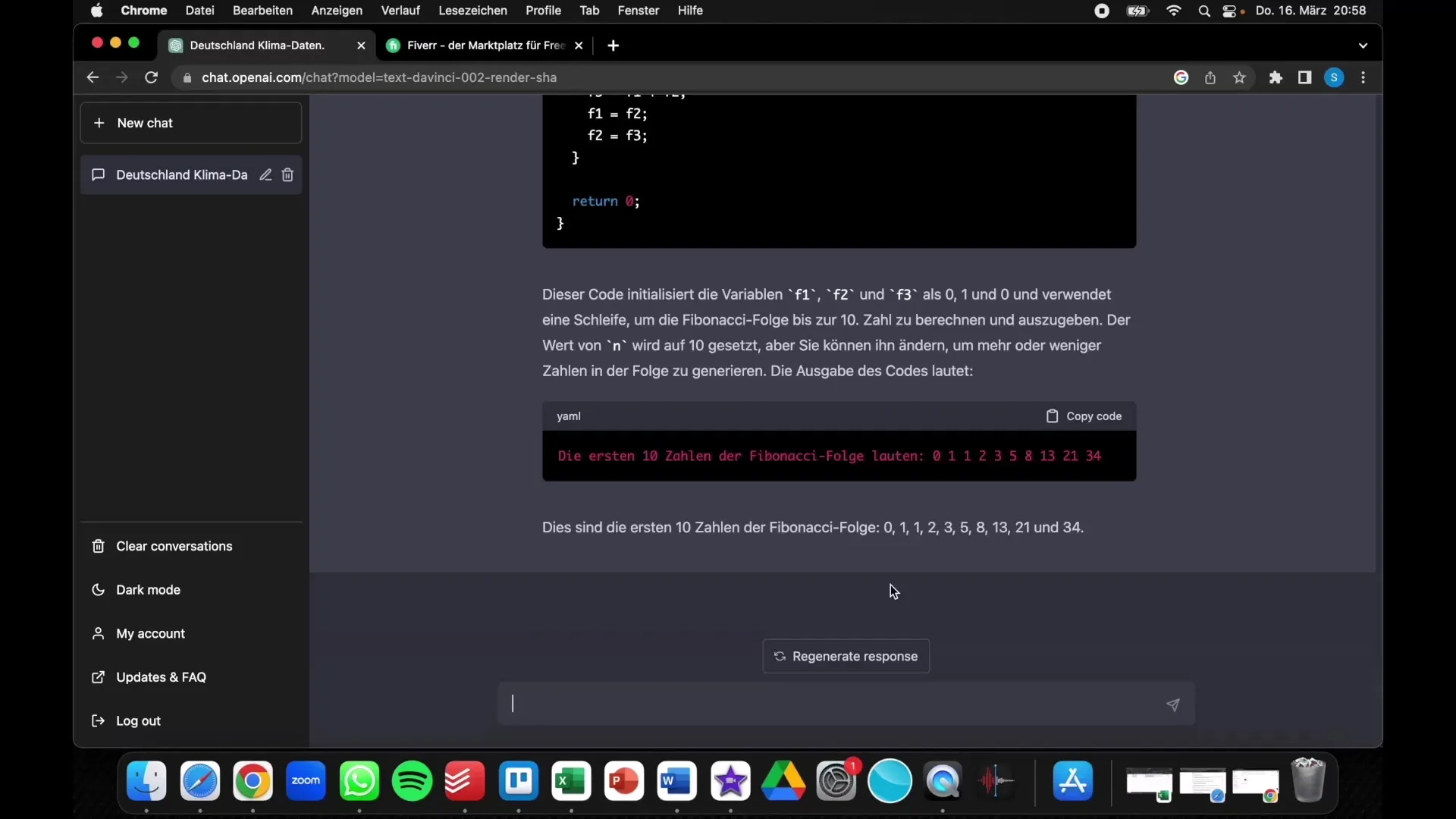The width and height of the screenshot is (1456, 819).
Task: Click macOS Spotlight search icon
Action: 1205,11
